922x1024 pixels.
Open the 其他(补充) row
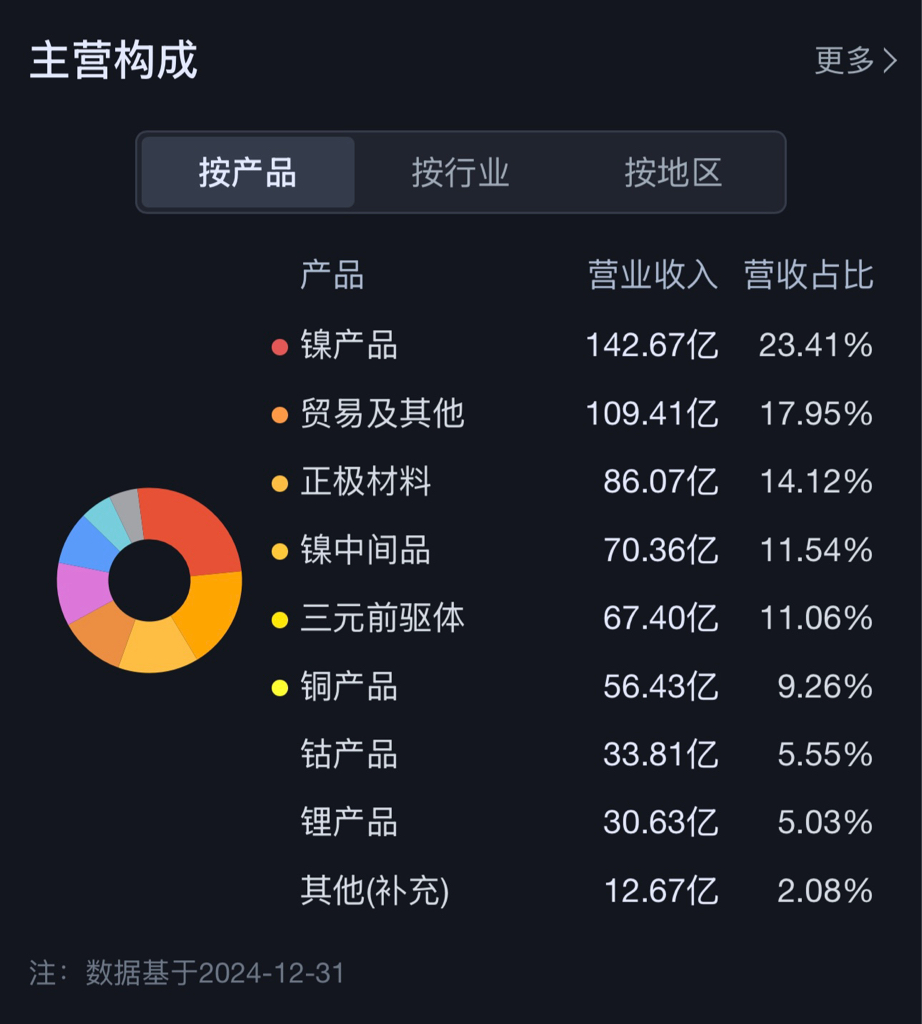586,891
